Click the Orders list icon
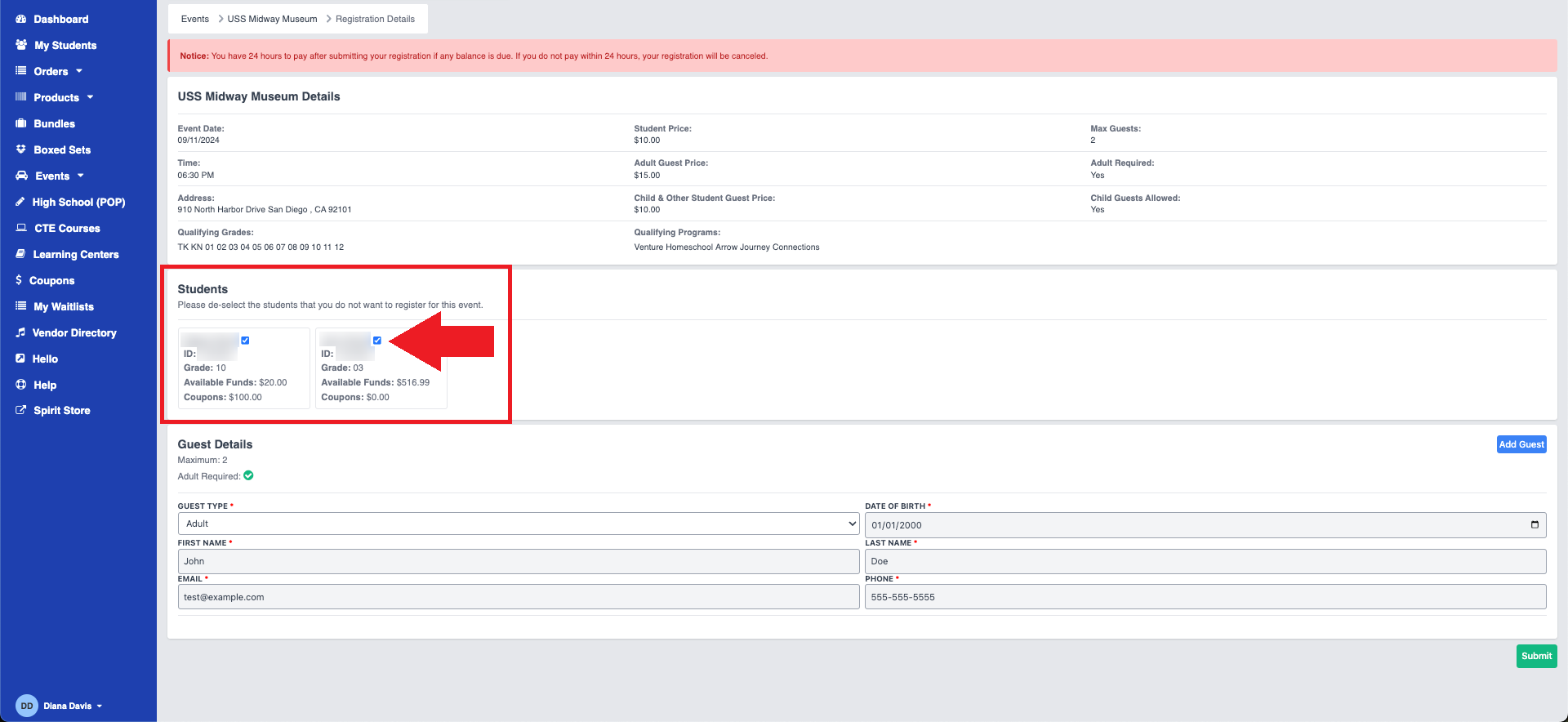1568x722 pixels. click(x=21, y=71)
